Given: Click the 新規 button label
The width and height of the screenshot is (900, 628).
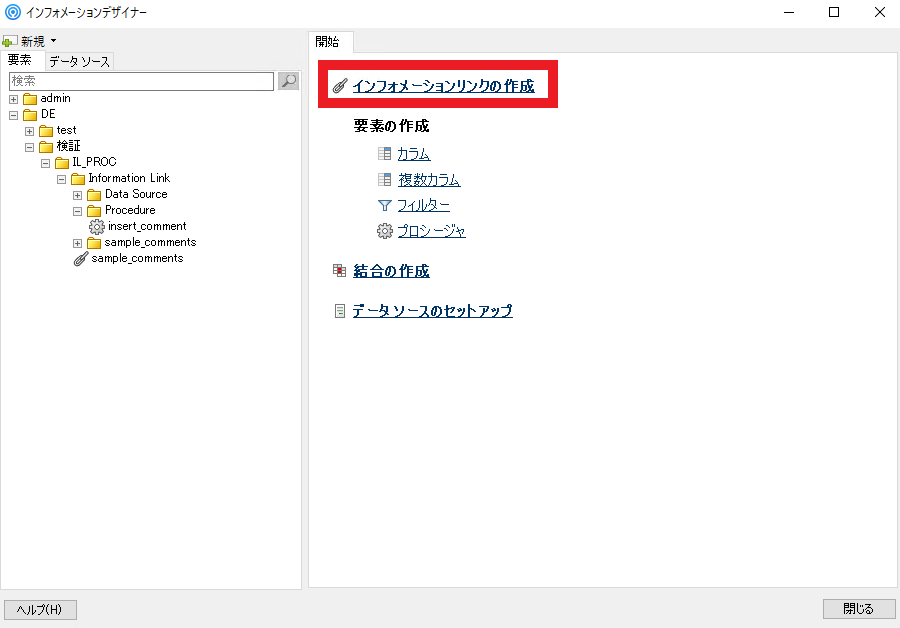Looking at the screenshot, I should coord(33,41).
